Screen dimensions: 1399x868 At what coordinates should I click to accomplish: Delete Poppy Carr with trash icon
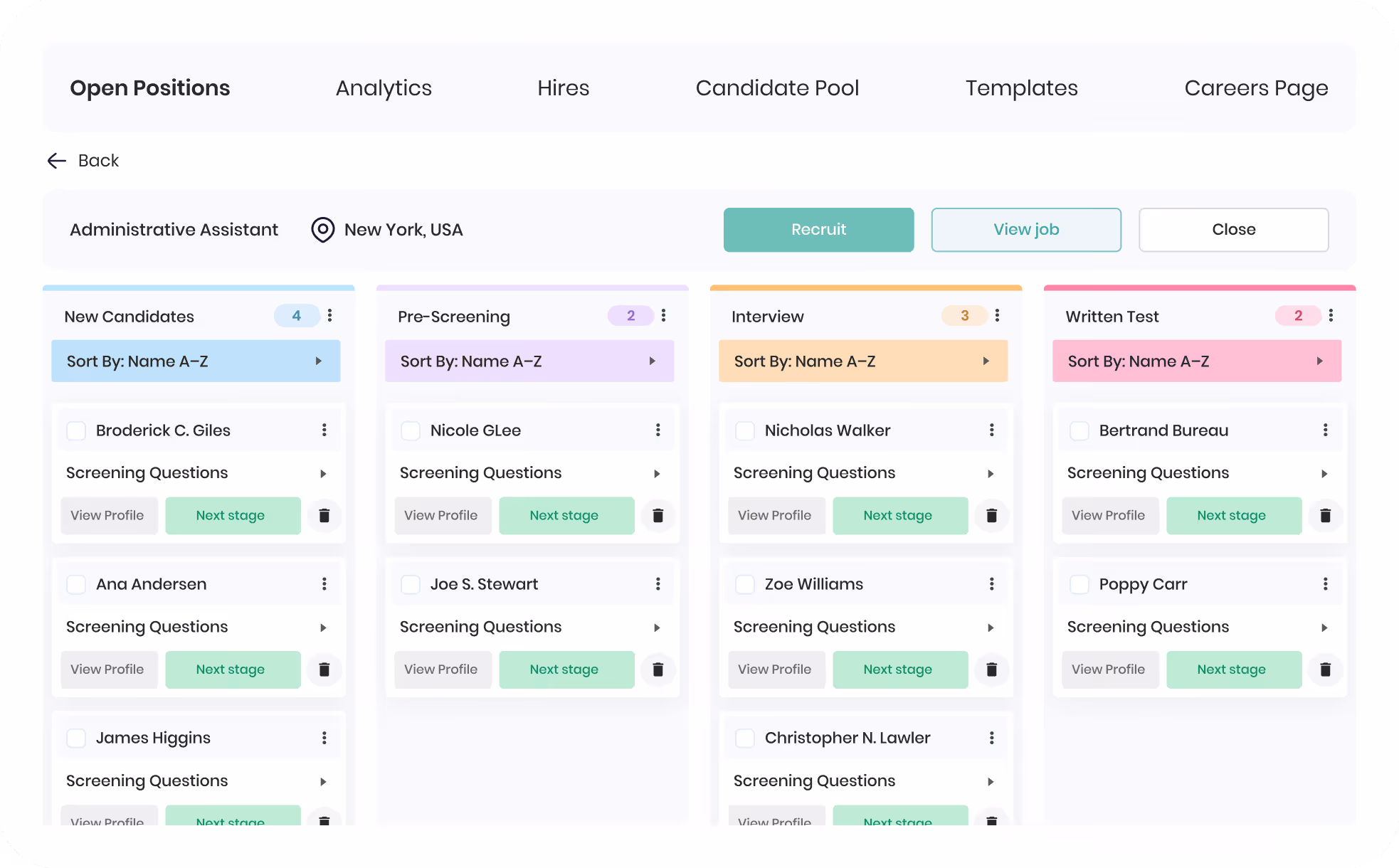(x=1326, y=669)
